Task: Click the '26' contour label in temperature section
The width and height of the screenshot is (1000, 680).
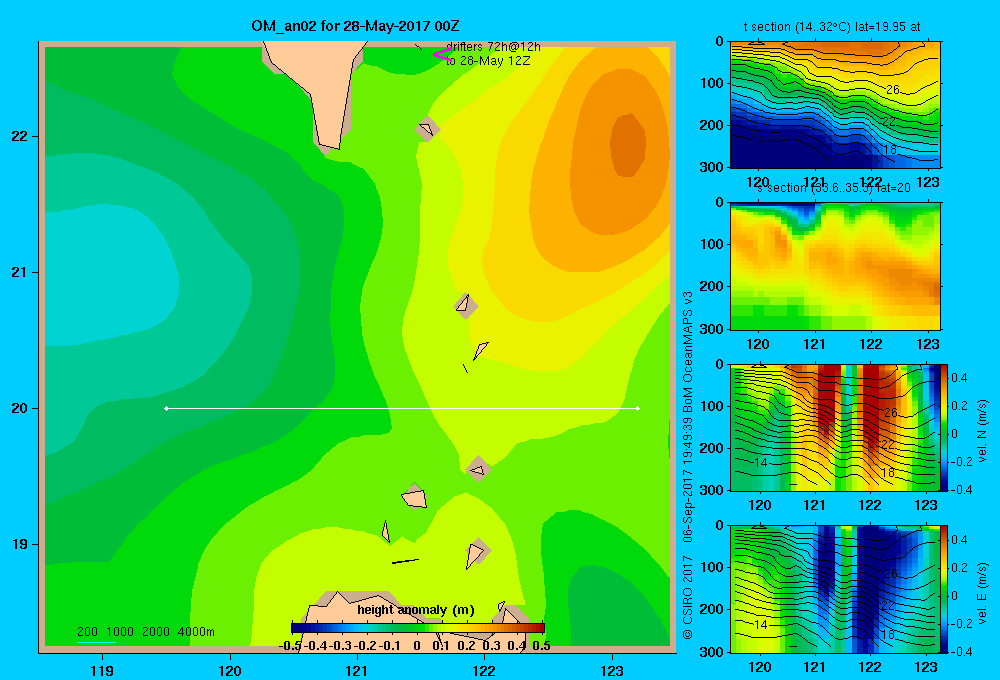Action: click(893, 90)
